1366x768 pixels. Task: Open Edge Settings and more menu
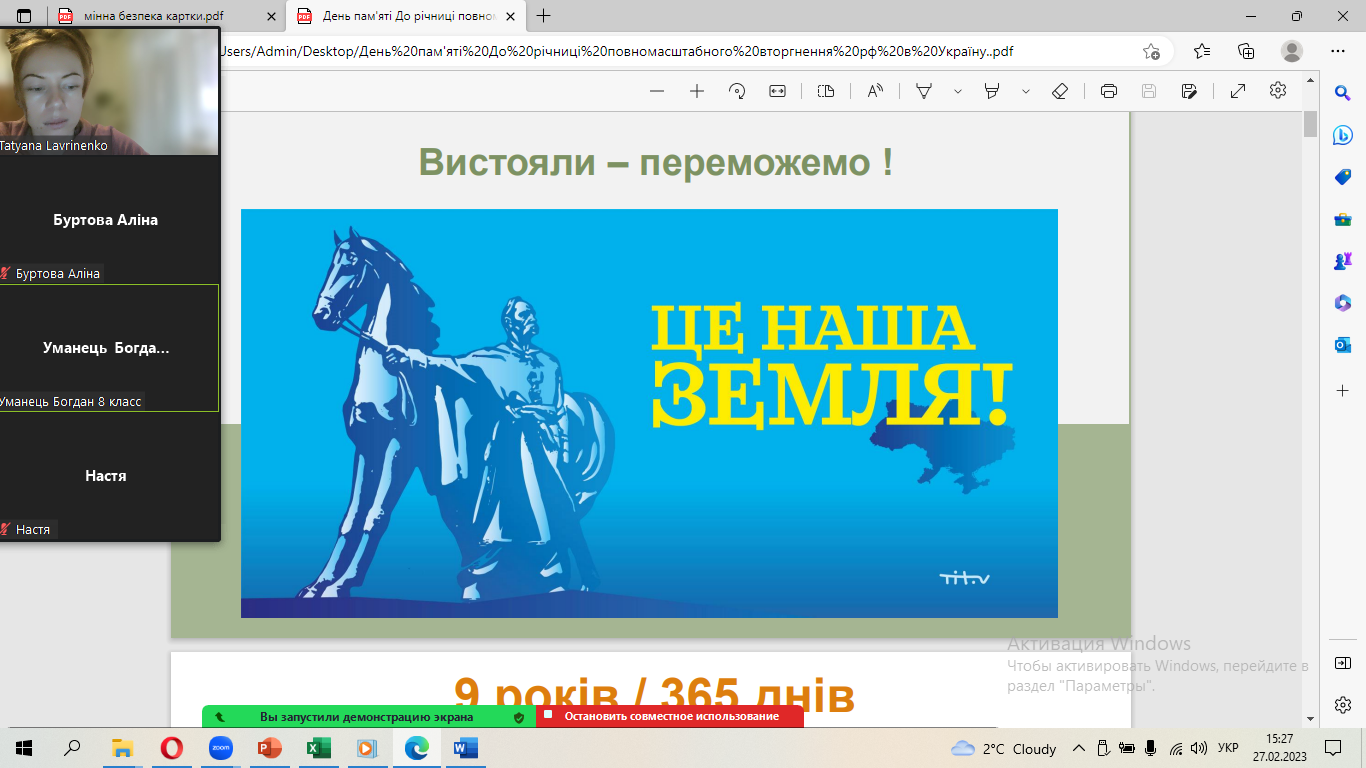point(1338,51)
